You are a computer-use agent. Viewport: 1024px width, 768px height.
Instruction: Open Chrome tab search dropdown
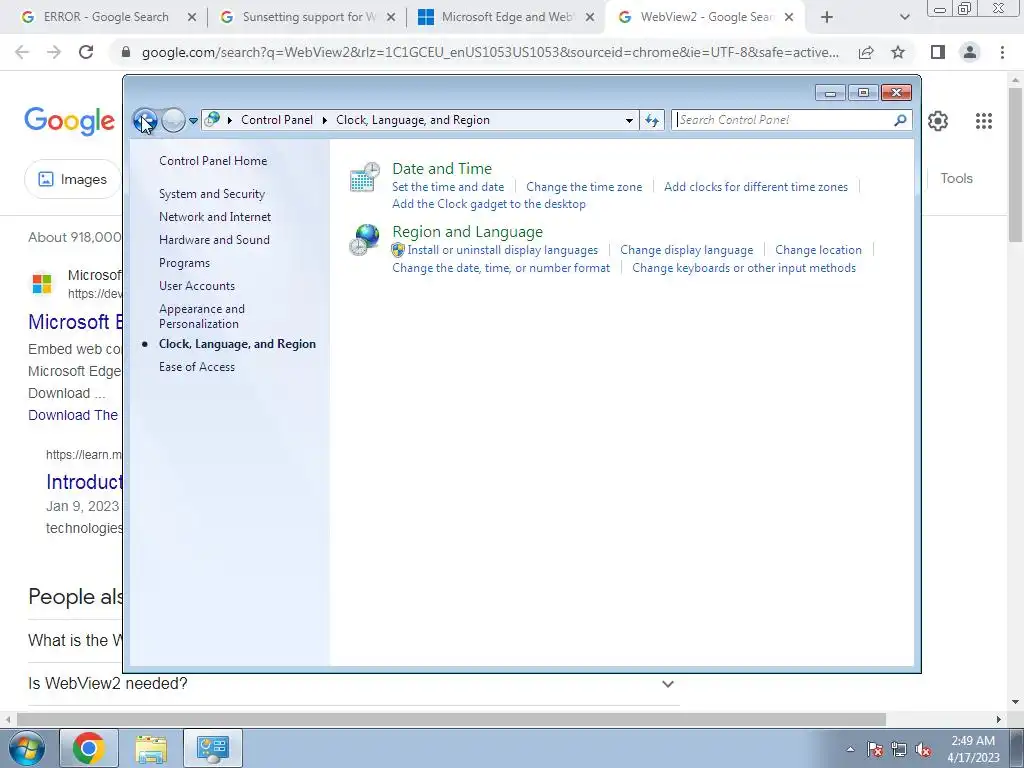904,17
